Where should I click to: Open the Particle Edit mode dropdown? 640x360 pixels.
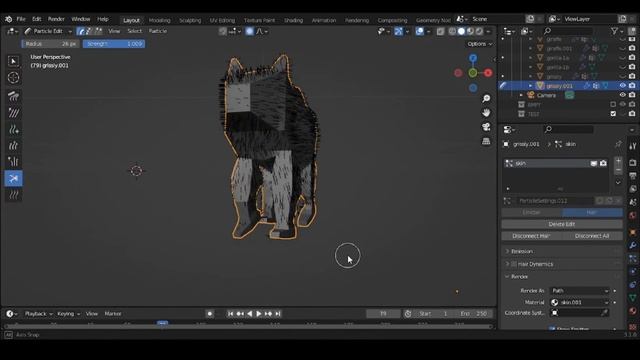(48, 31)
